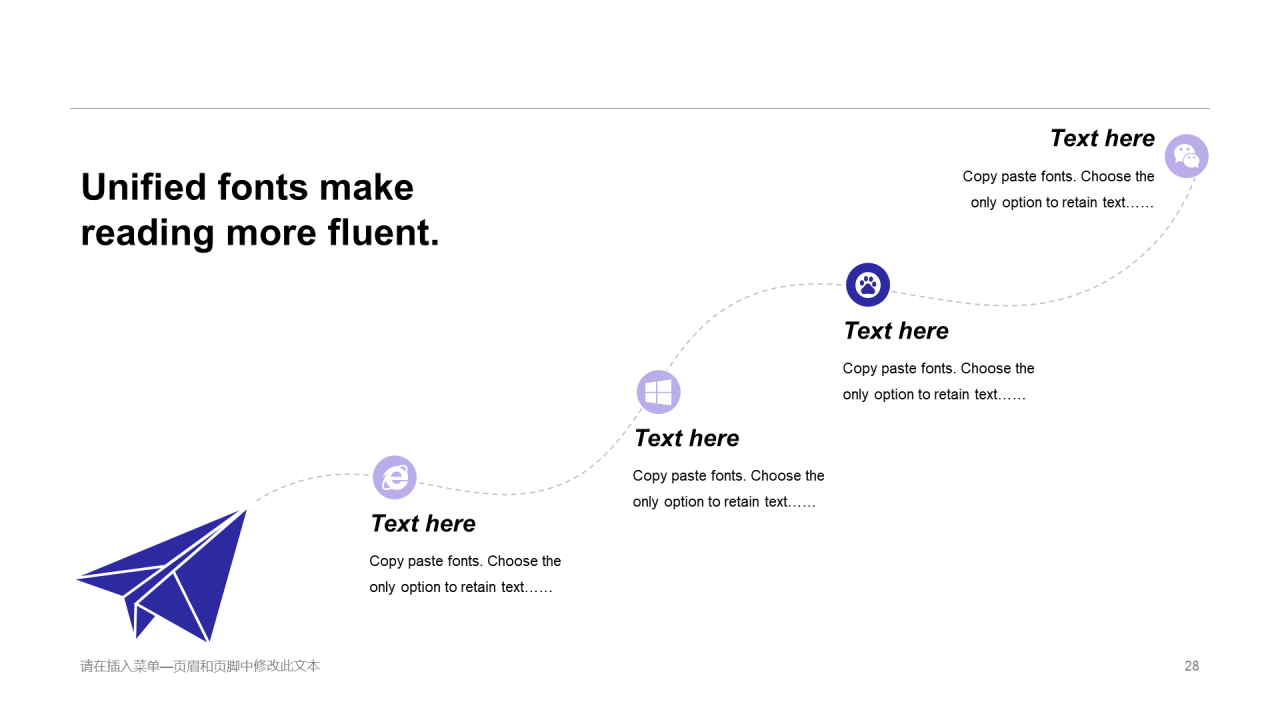Select the slide title 'Unified fonts make reading more fluent.'
Image resolution: width=1280 pixels, height=720 pixels.
(260, 210)
